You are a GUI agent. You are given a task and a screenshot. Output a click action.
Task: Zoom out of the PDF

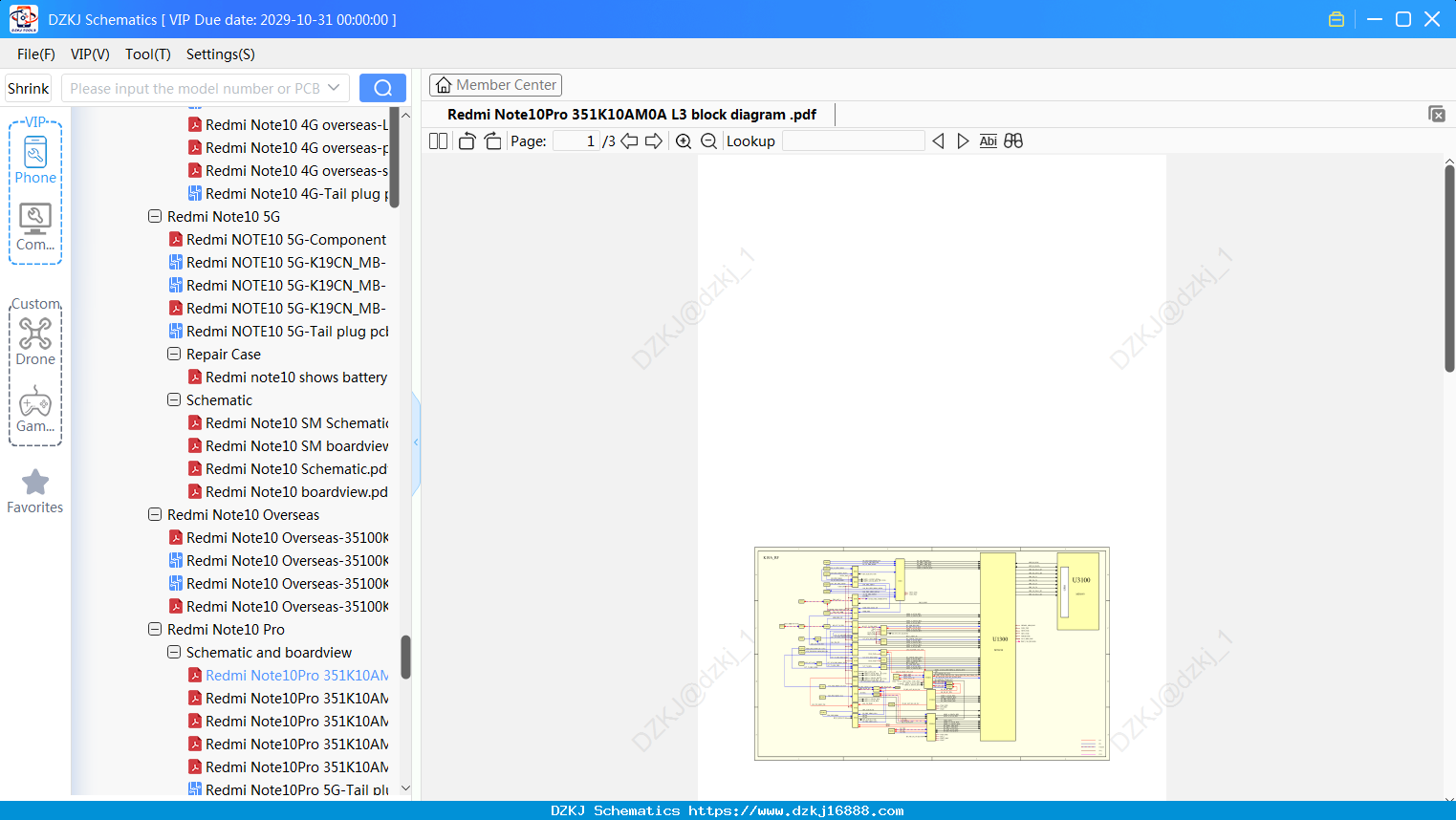pos(708,140)
